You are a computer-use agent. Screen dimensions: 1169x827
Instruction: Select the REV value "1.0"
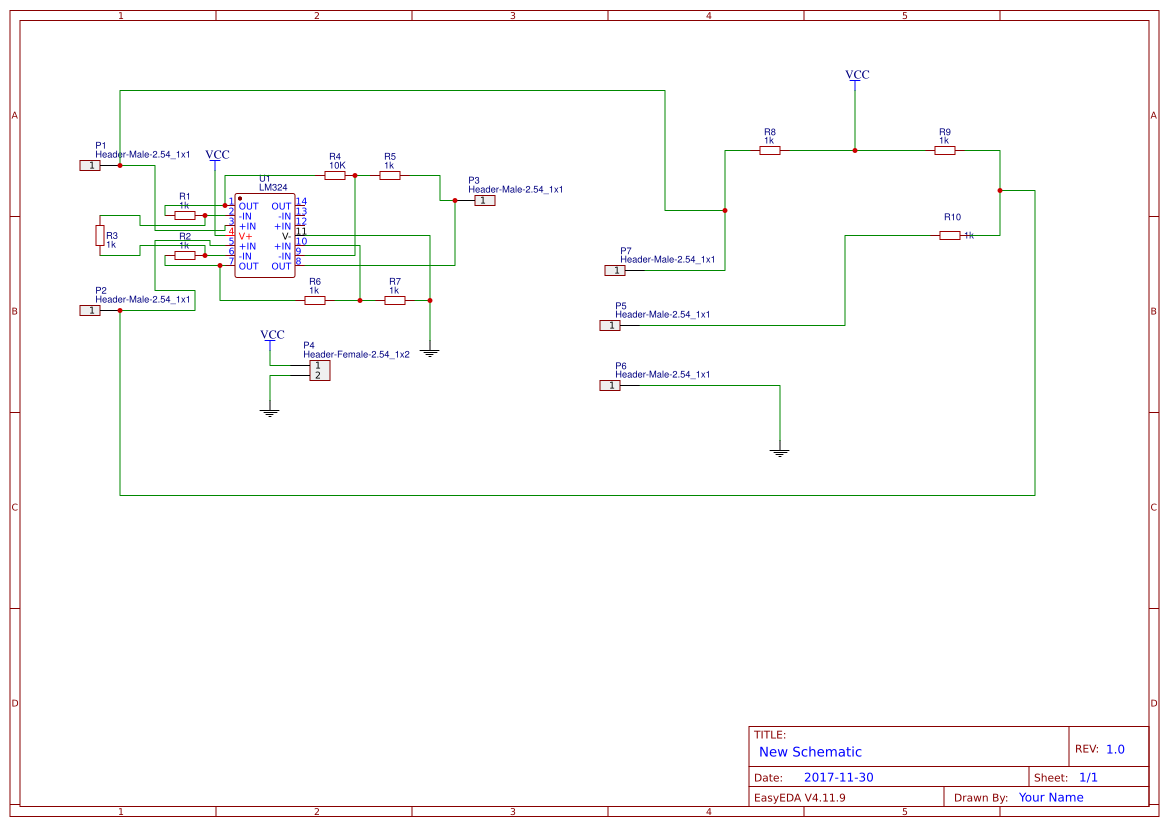click(1115, 749)
